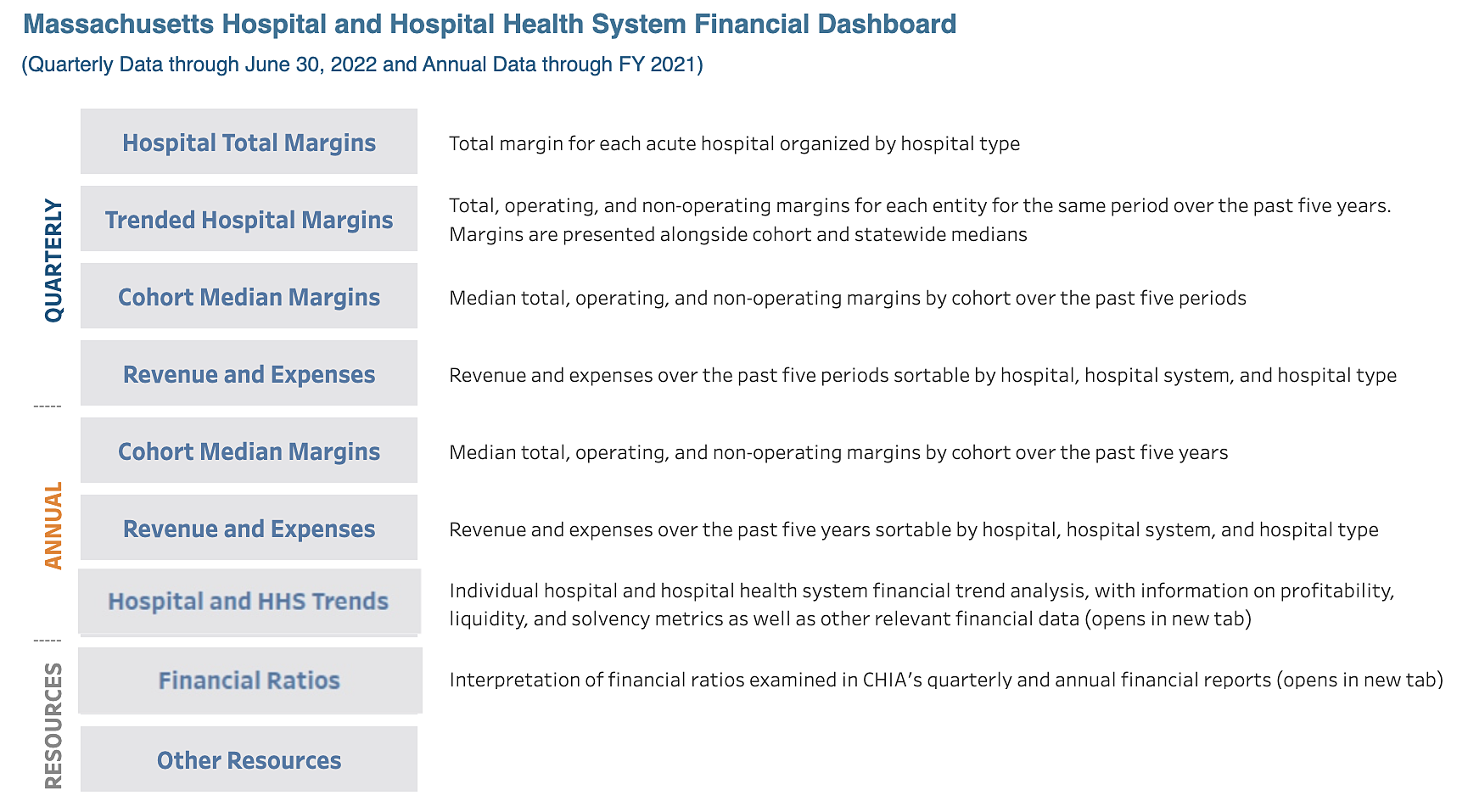Click the cohort margins 'past five periods' description
This screenshot has height=812, width=1468.
[847, 298]
